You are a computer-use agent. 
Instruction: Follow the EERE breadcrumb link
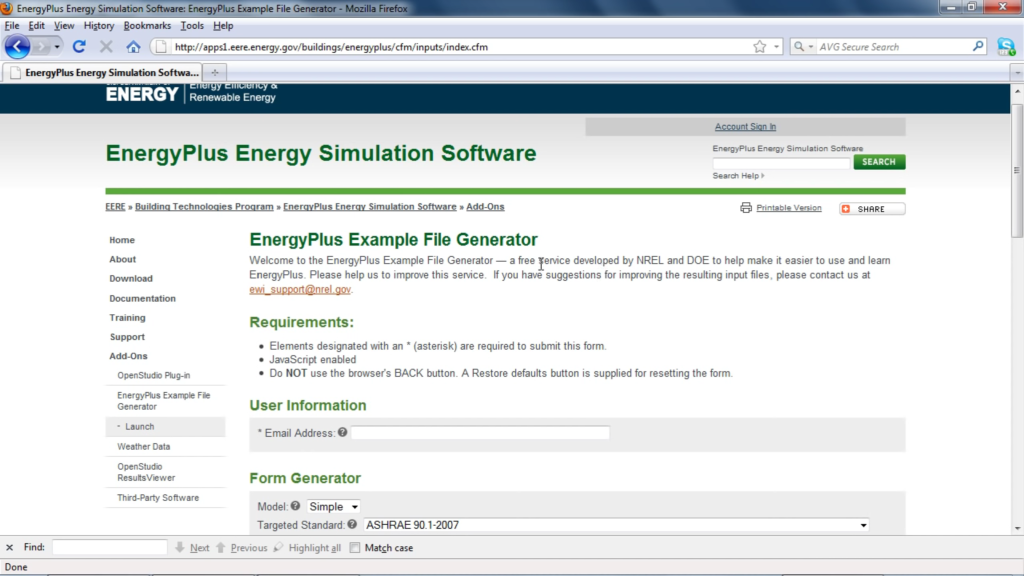pos(115,206)
